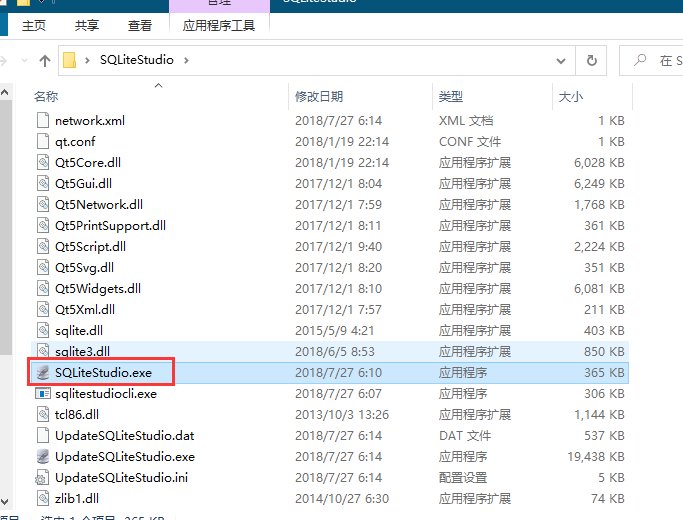The width and height of the screenshot is (683, 520).
Task: Expand the chevron before SQLiteStudio breadcrumb
Action: click(x=89, y=60)
